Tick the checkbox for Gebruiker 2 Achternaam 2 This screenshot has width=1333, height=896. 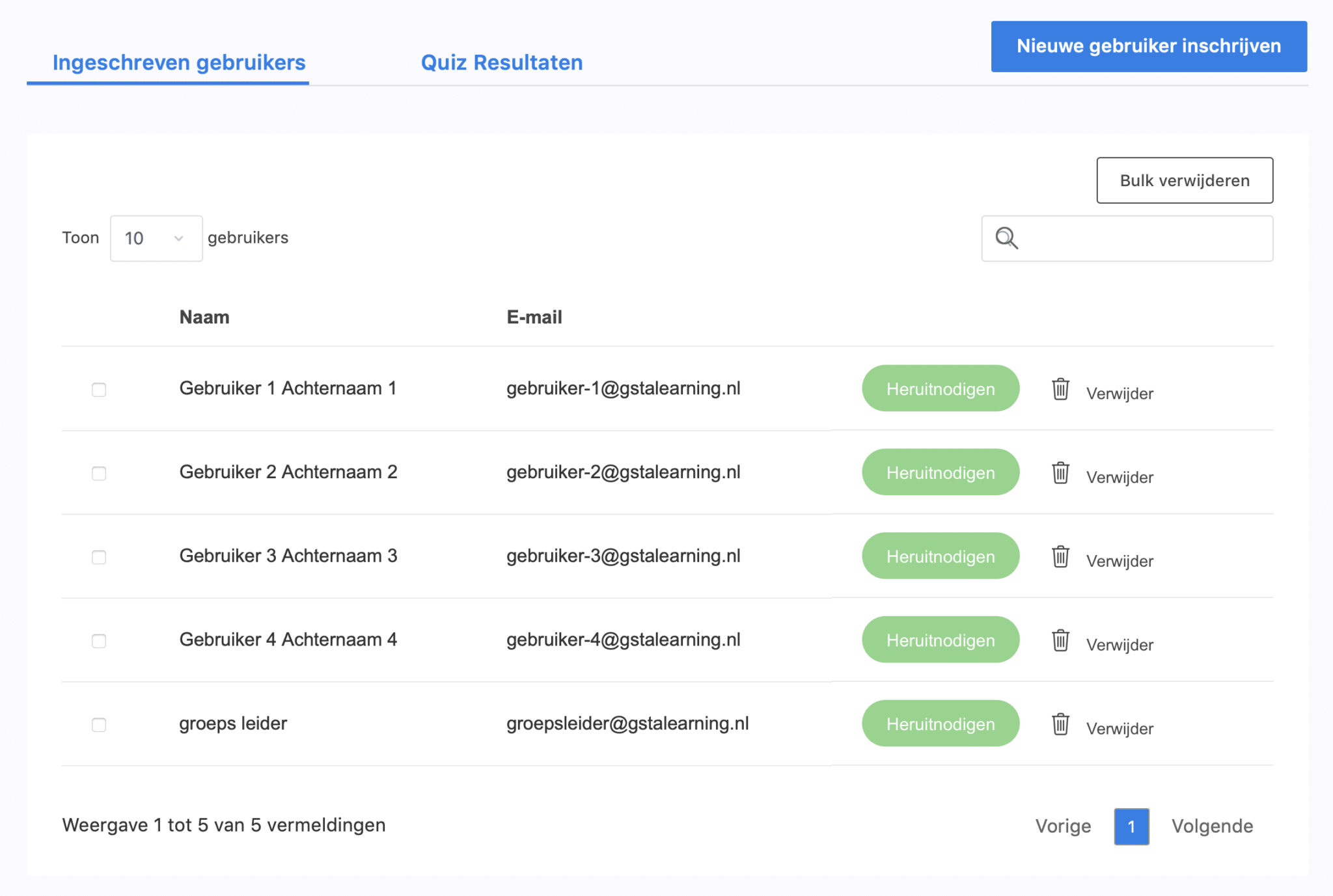pyautogui.click(x=99, y=474)
